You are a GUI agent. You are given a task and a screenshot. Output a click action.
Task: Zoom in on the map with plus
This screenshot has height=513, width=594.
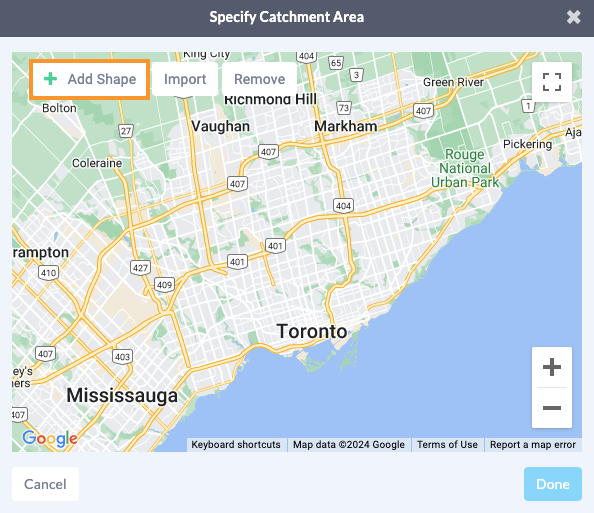(552, 367)
